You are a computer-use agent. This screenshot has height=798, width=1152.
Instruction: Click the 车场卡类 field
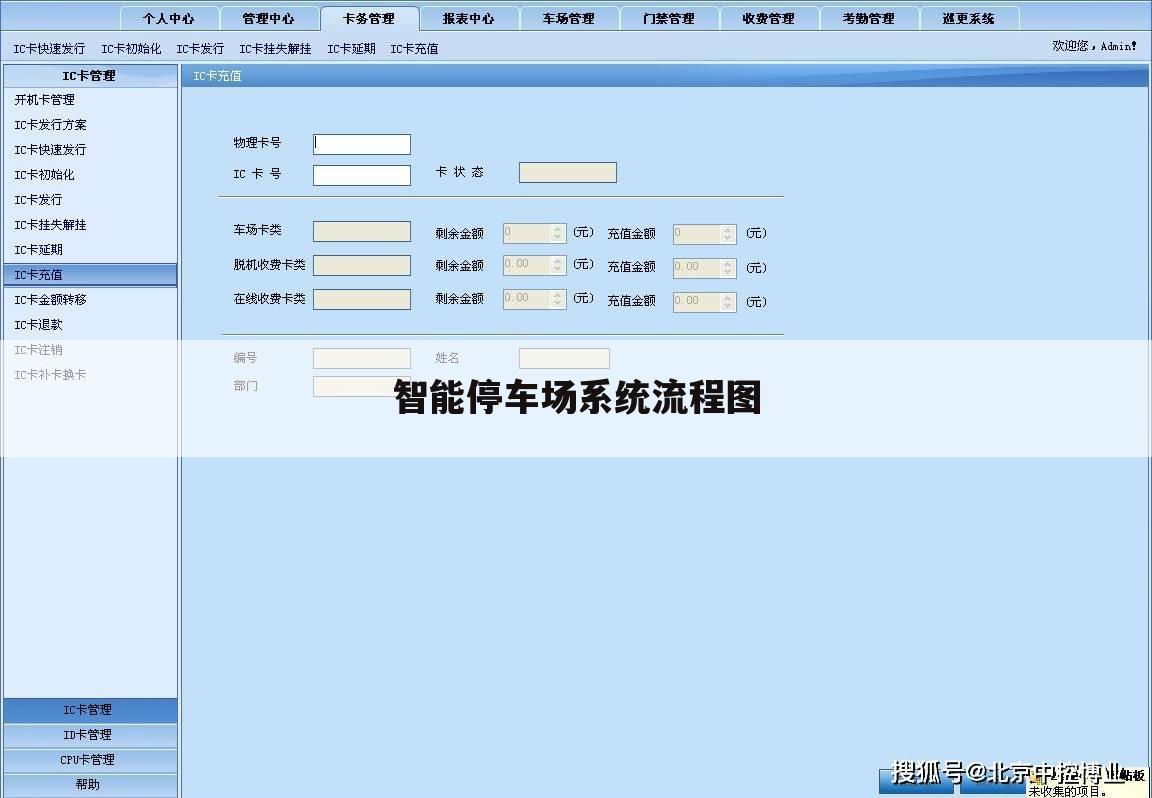(x=361, y=231)
